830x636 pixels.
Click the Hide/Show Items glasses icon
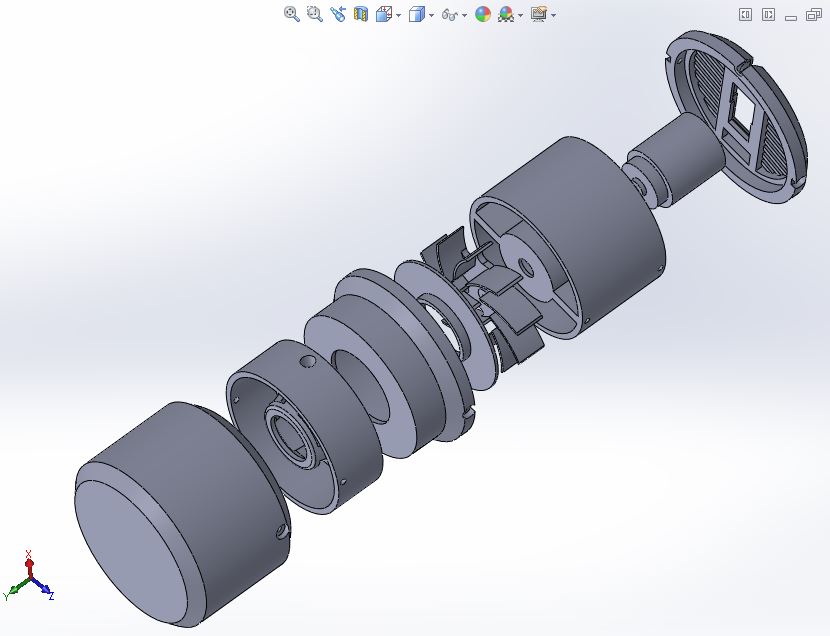click(x=450, y=15)
